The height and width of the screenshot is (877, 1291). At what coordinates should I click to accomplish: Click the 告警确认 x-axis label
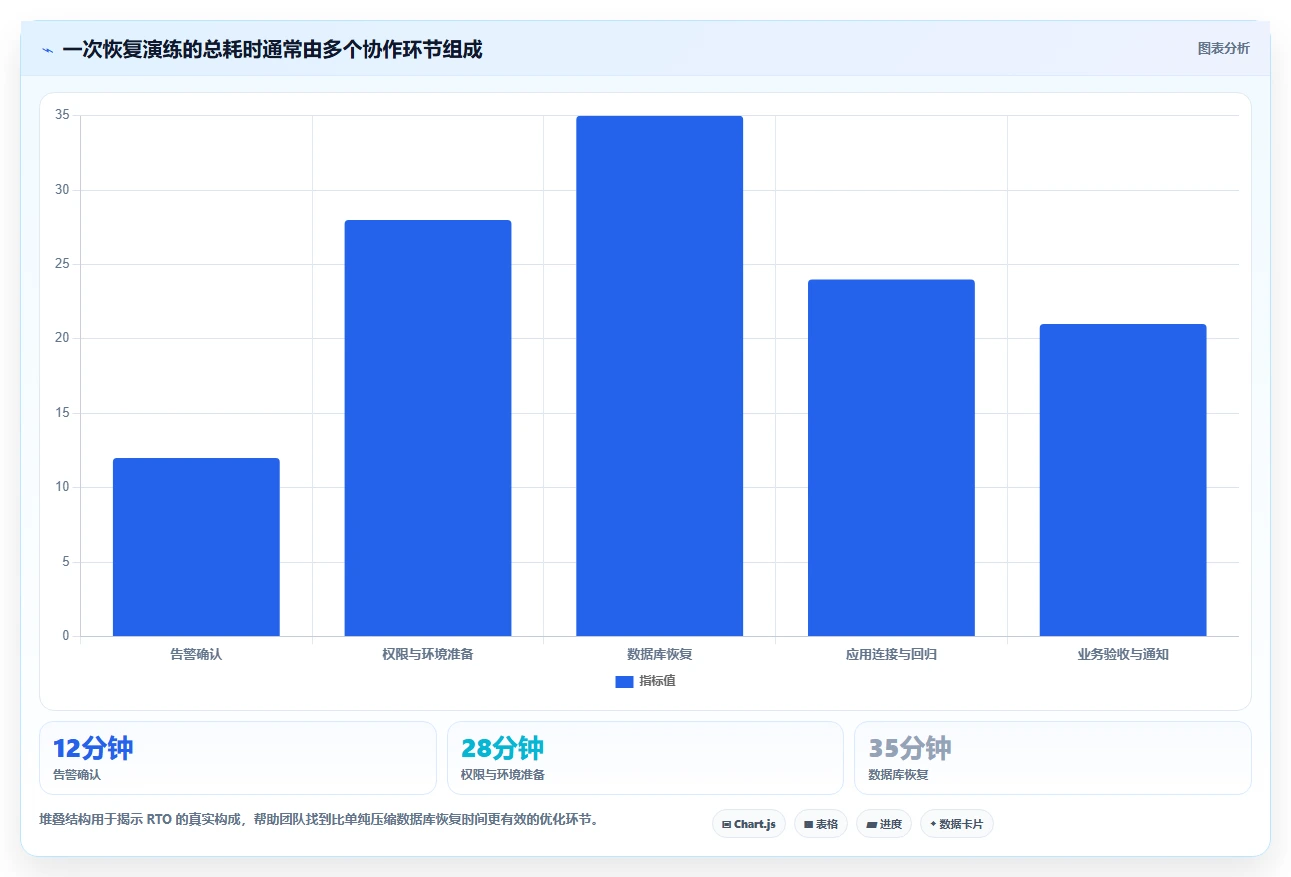(196, 655)
